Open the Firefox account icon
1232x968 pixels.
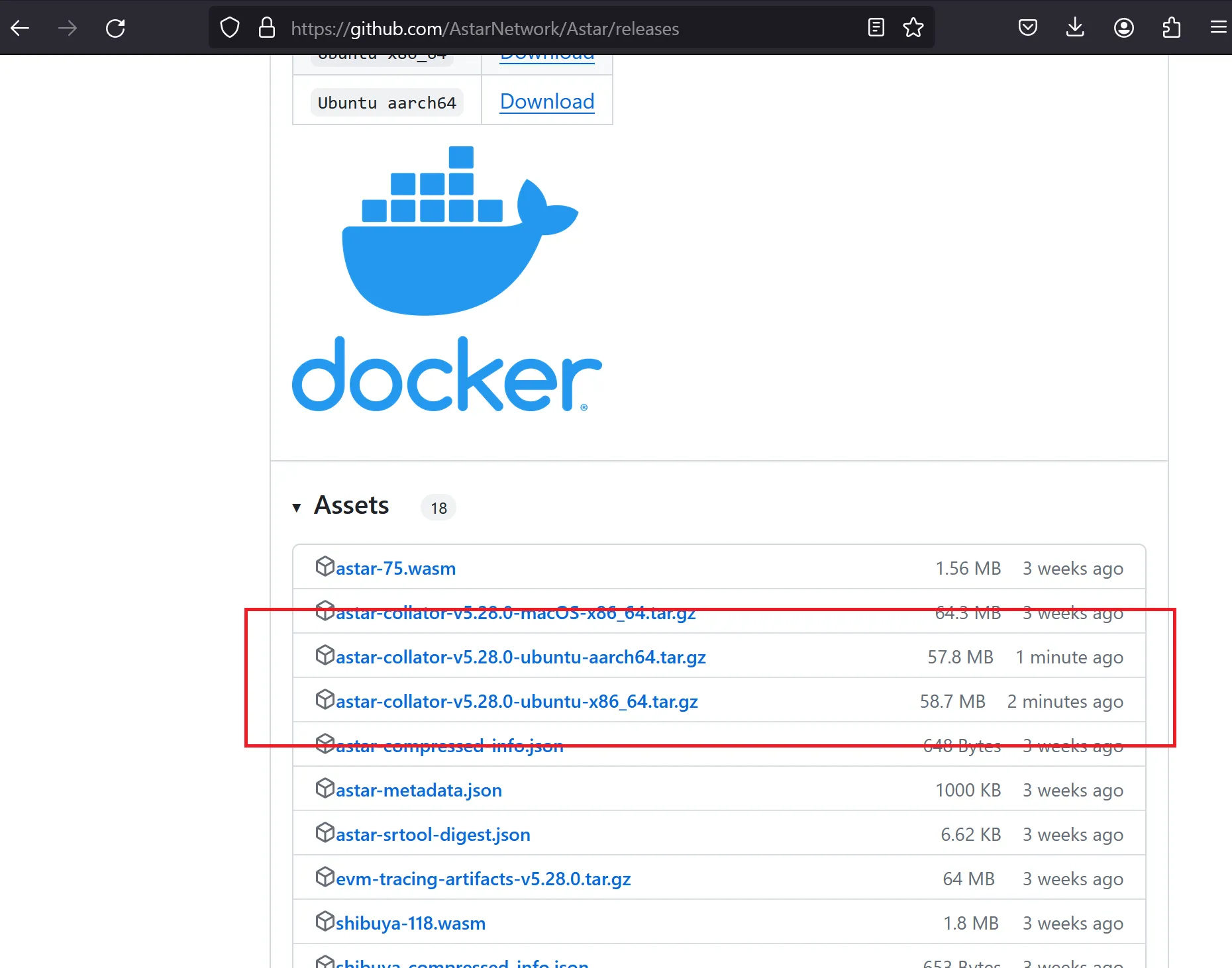point(1123,28)
